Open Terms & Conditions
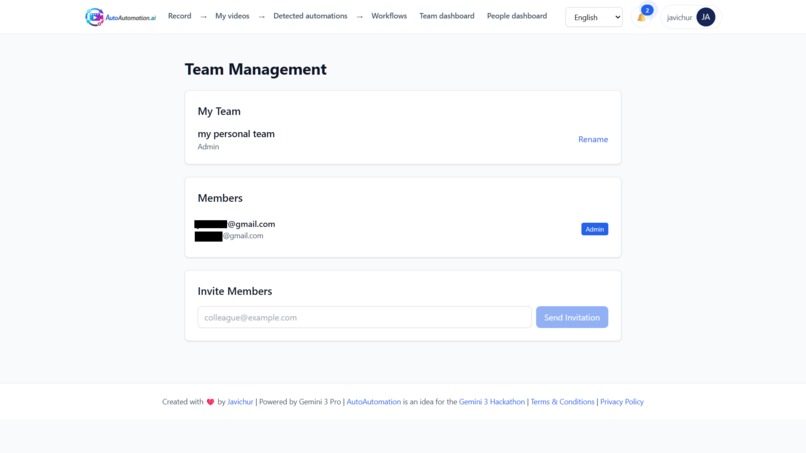The height and width of the screenshot is (453, 806). [x=562, y=402]
